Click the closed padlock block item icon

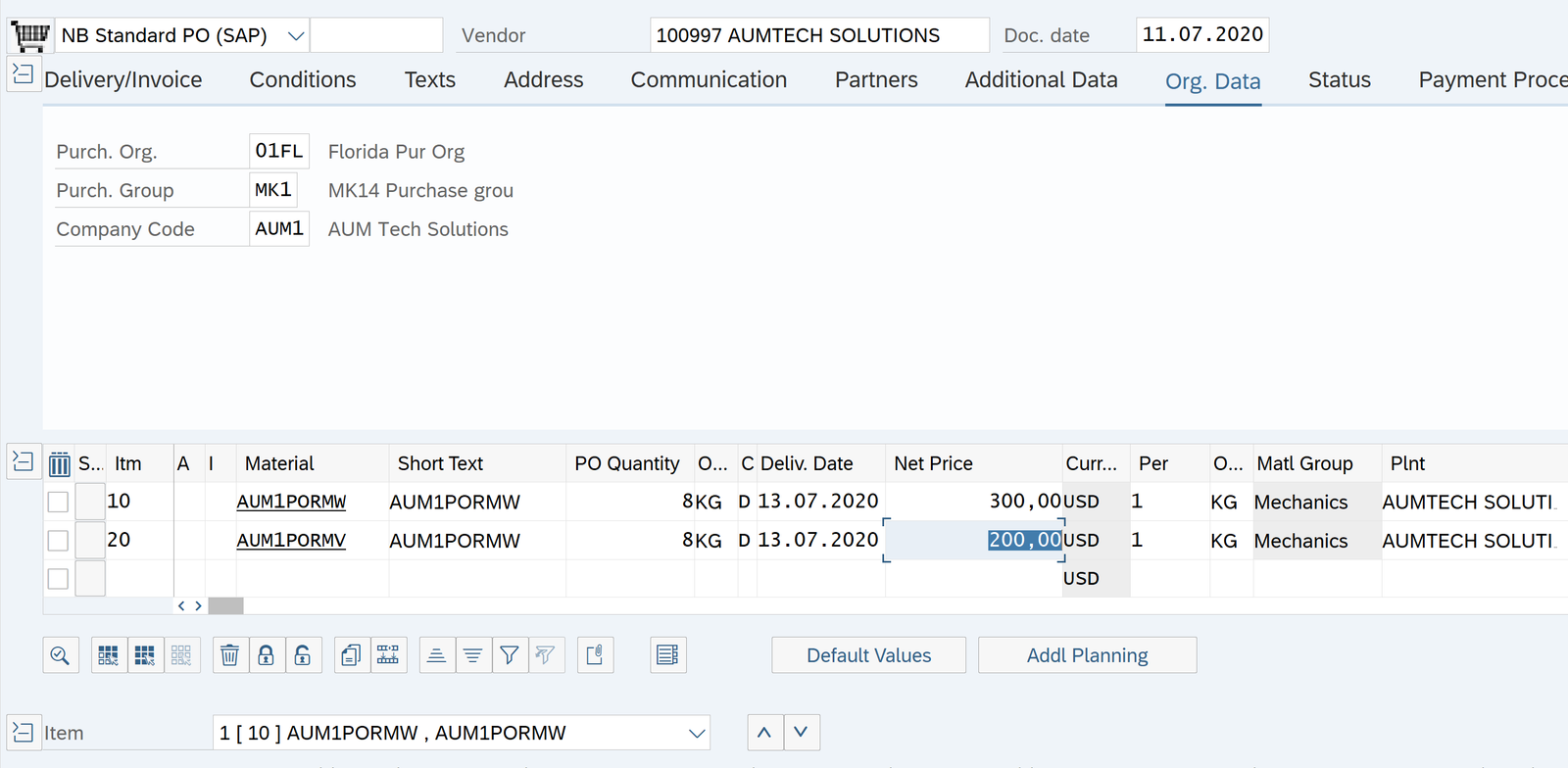[x=266, y=655]
